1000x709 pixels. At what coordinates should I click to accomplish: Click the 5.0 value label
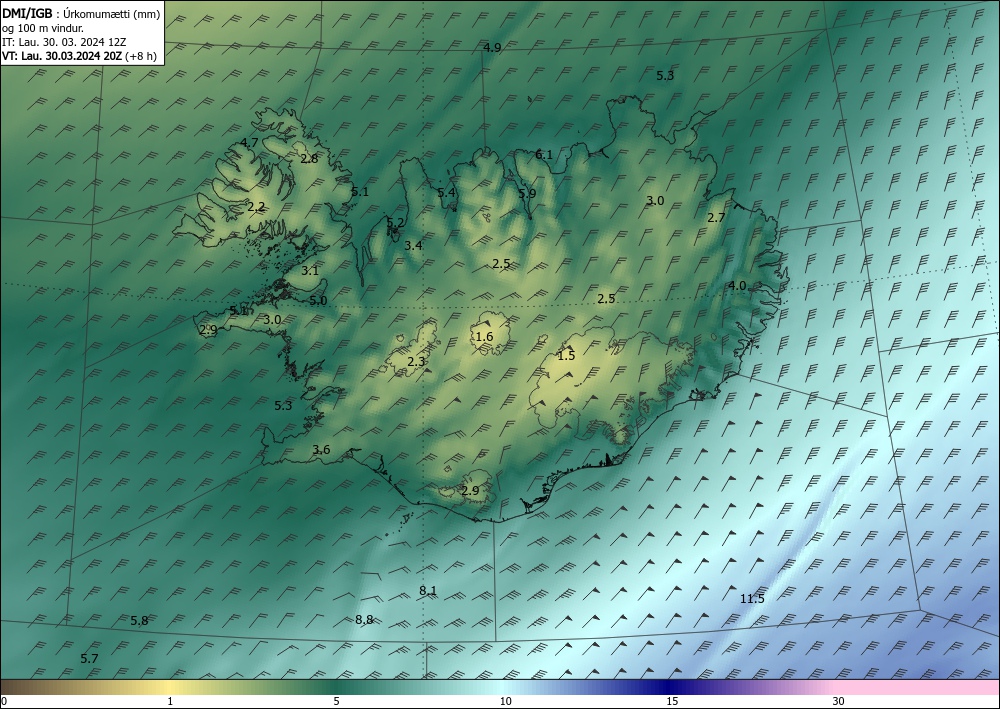tap(318, 300)
